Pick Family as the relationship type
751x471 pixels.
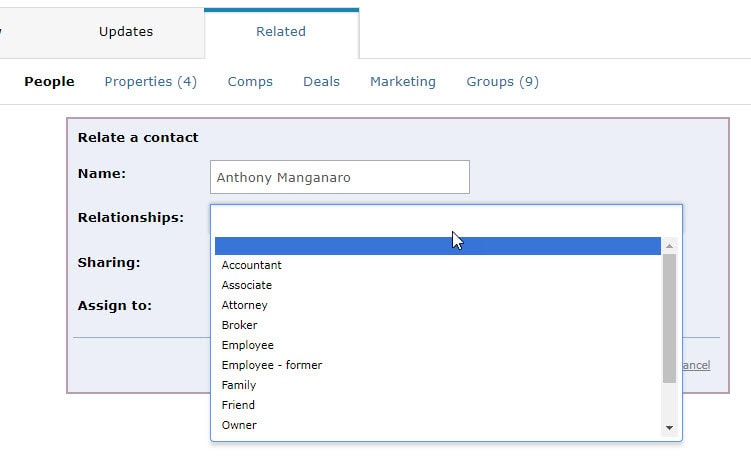438,385
